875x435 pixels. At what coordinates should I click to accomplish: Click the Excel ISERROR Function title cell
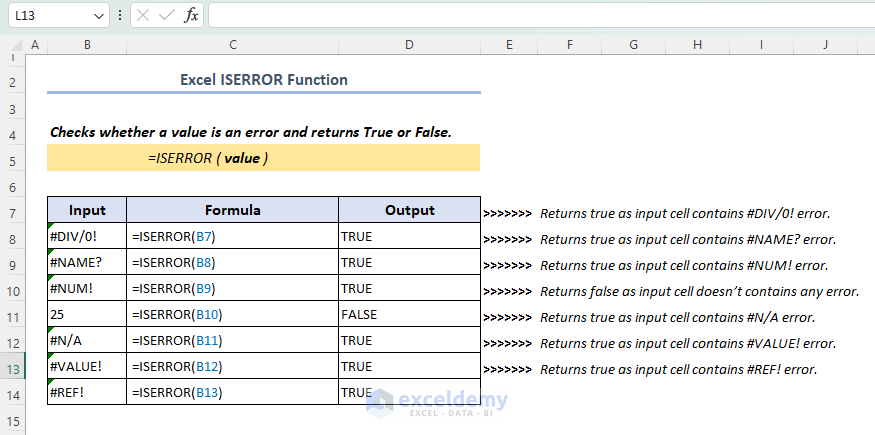click(x=263, y=80)
